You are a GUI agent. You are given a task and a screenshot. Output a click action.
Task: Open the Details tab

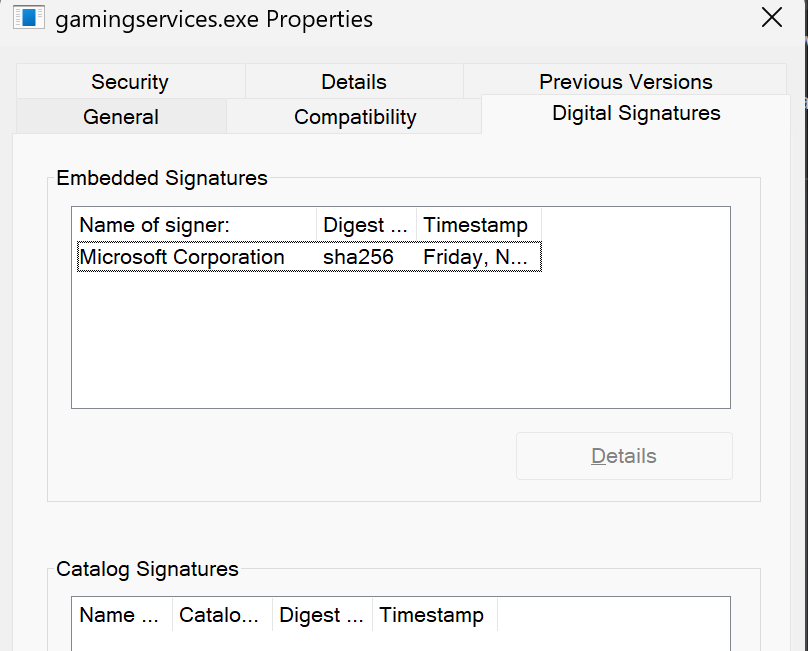353,82
